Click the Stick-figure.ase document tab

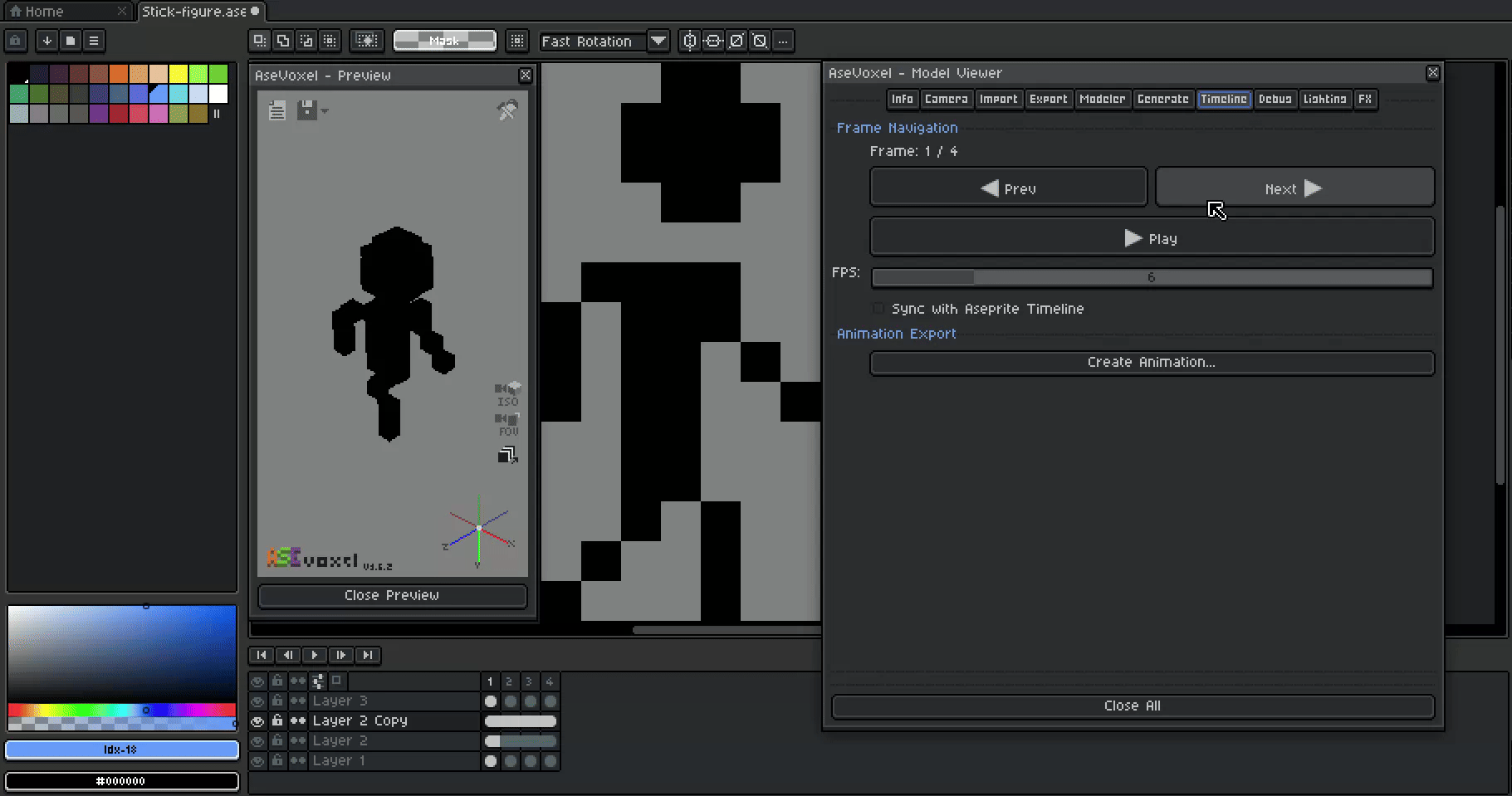point(200,11)
